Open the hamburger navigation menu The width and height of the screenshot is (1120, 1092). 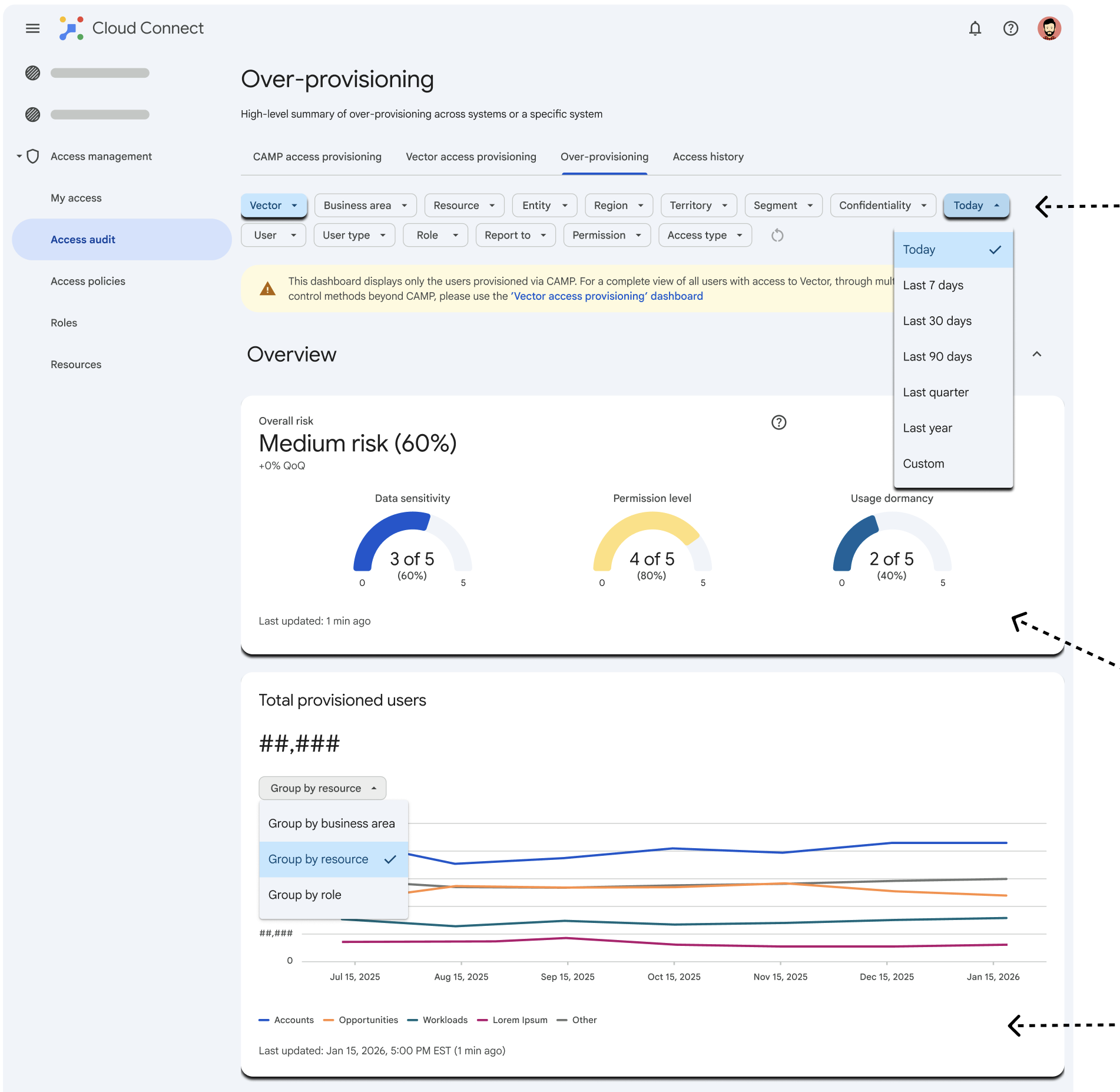coord(33,28)
